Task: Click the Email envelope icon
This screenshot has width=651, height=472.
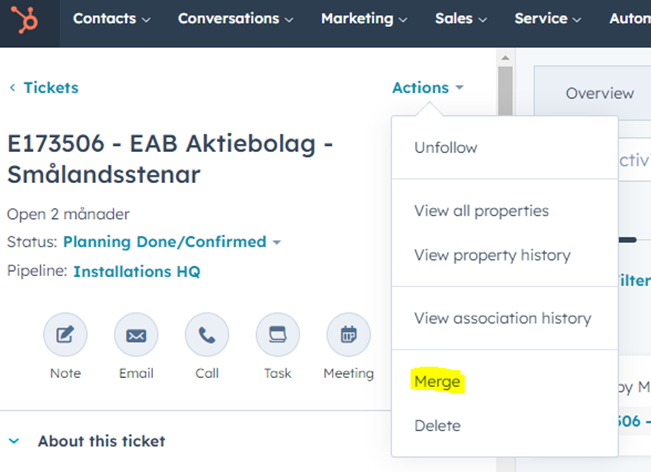Action: click(x=136, y=336)
